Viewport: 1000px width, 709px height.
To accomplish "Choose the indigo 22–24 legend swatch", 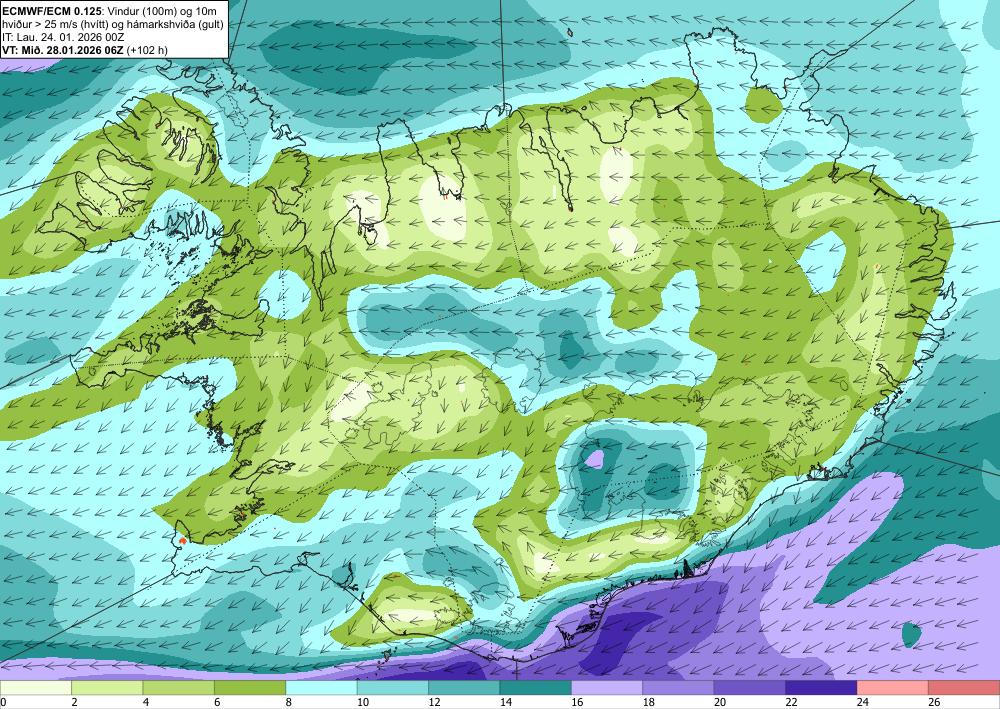I will (821, 688).
